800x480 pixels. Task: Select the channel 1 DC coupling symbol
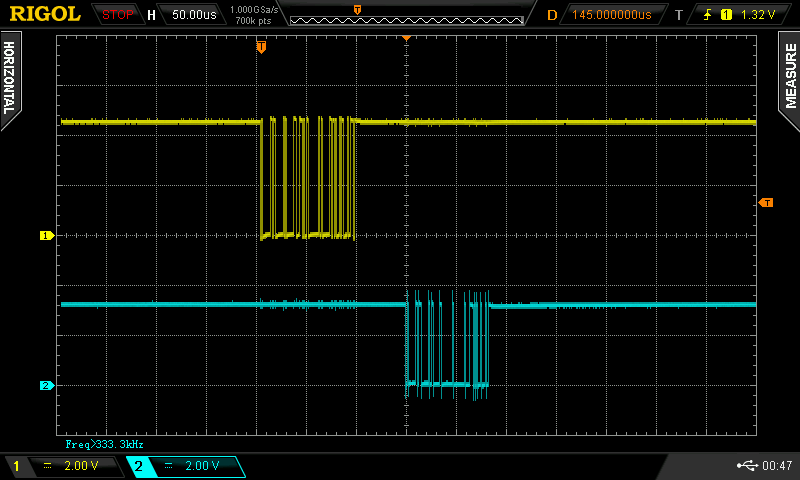coord(47,465)
